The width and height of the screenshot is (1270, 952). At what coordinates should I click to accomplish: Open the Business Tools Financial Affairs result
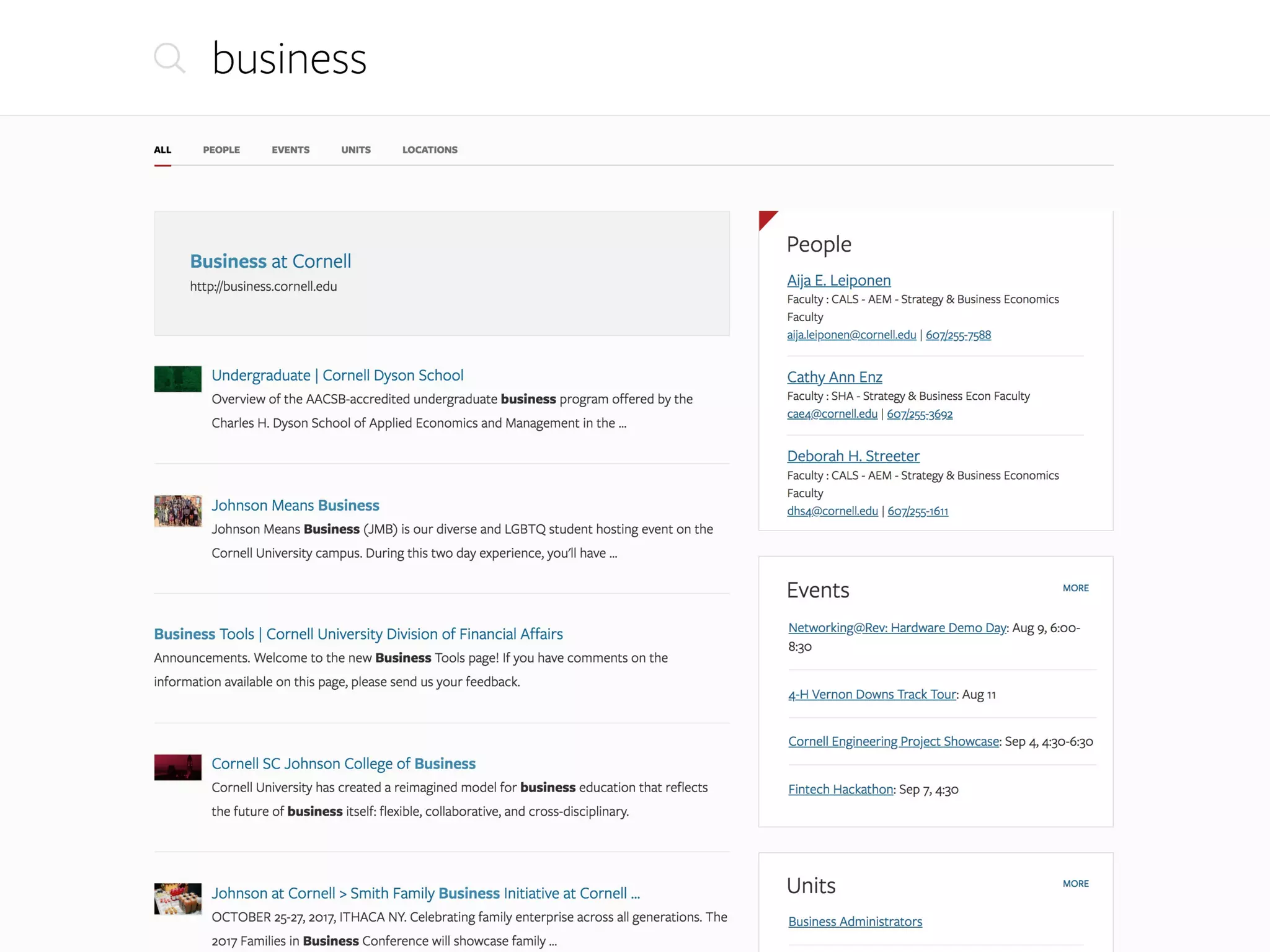358,634
